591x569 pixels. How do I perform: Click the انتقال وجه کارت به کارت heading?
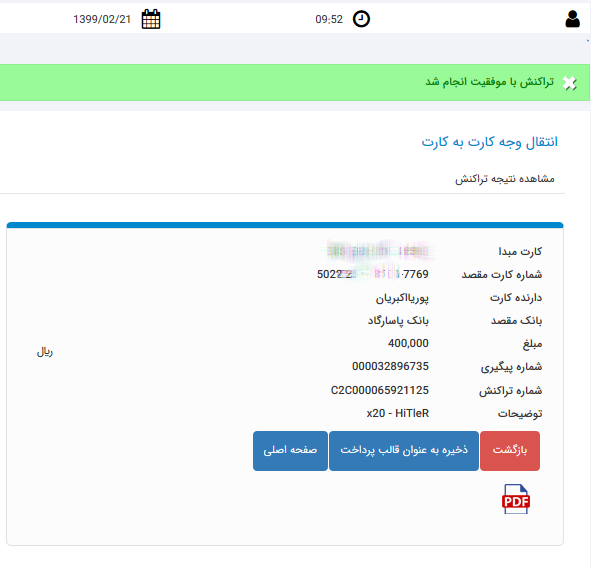[489, 142]
